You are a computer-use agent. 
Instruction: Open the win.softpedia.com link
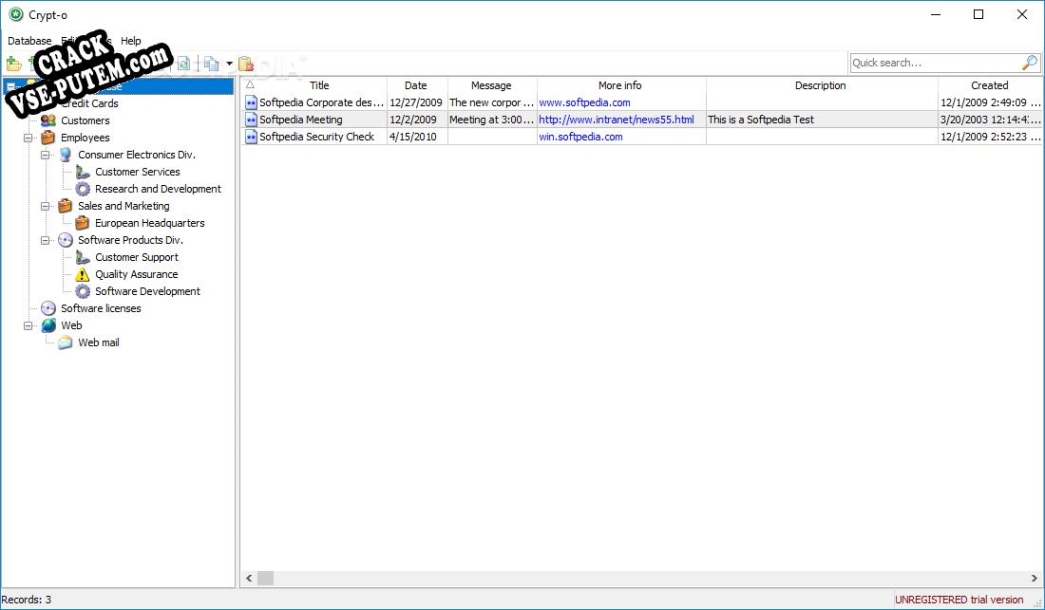[580, 137]
